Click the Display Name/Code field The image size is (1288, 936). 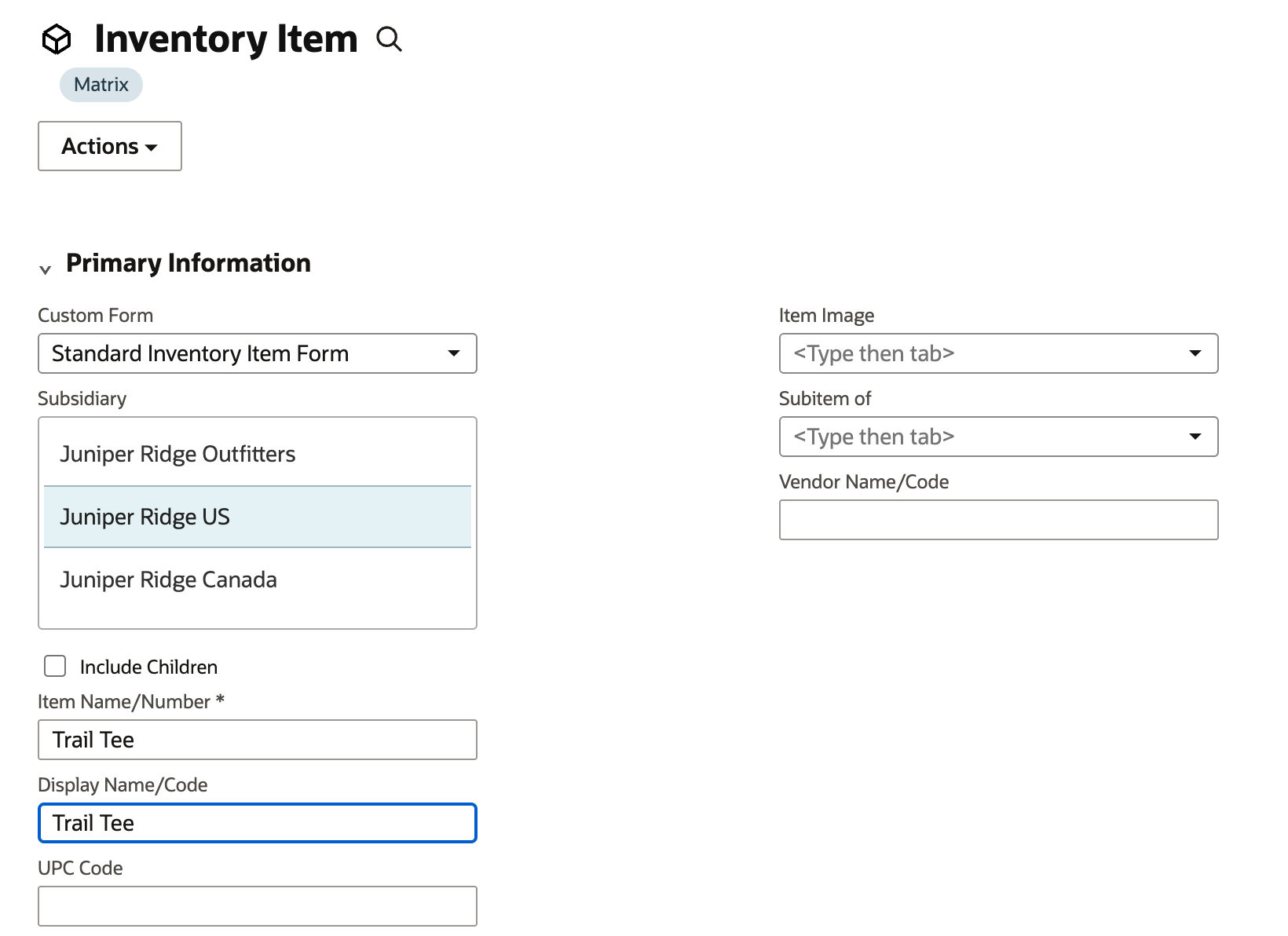coord(258,823)
